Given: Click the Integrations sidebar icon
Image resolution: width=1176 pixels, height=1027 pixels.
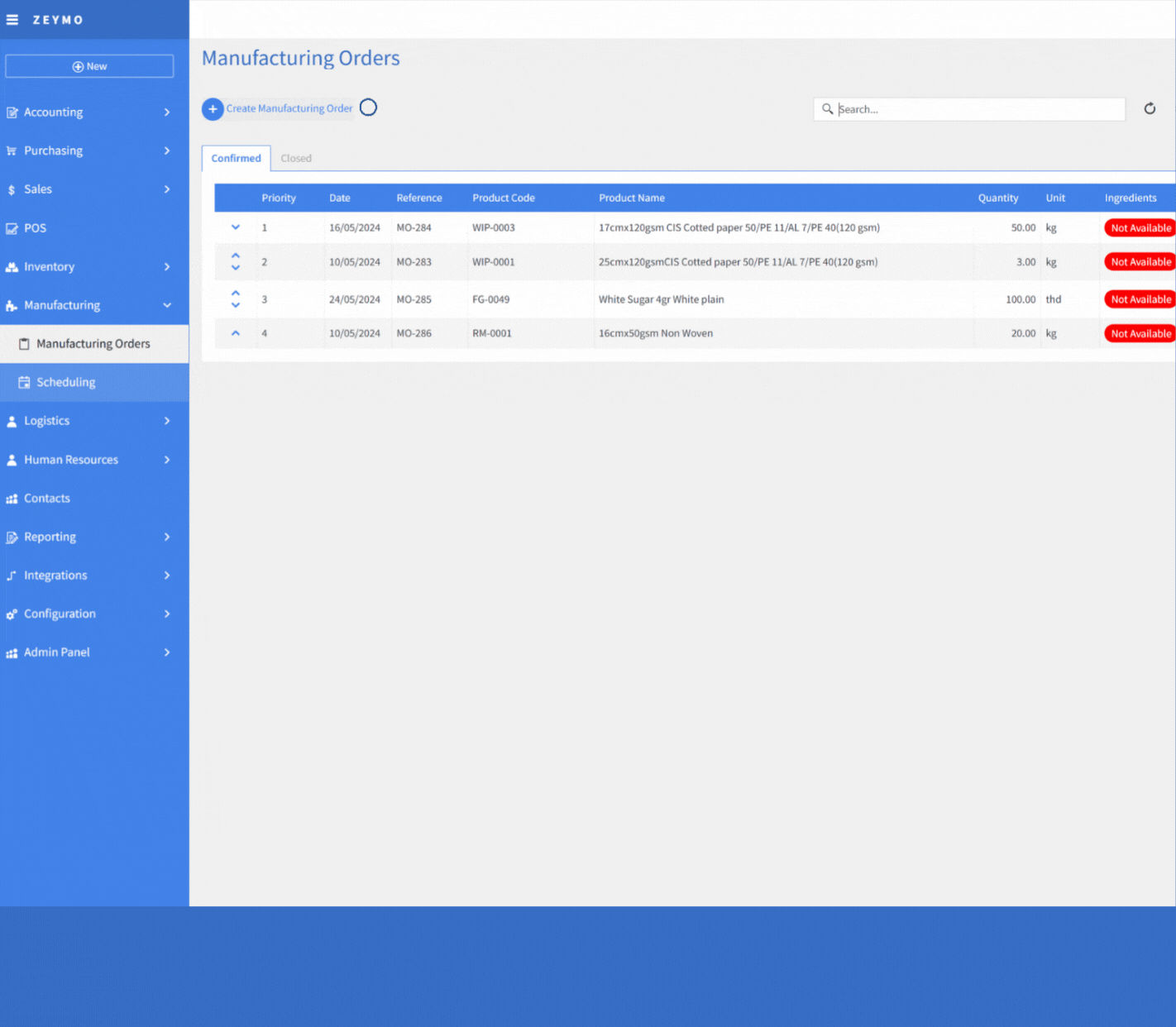Looking at the screenshot, I should pos(12,576).
